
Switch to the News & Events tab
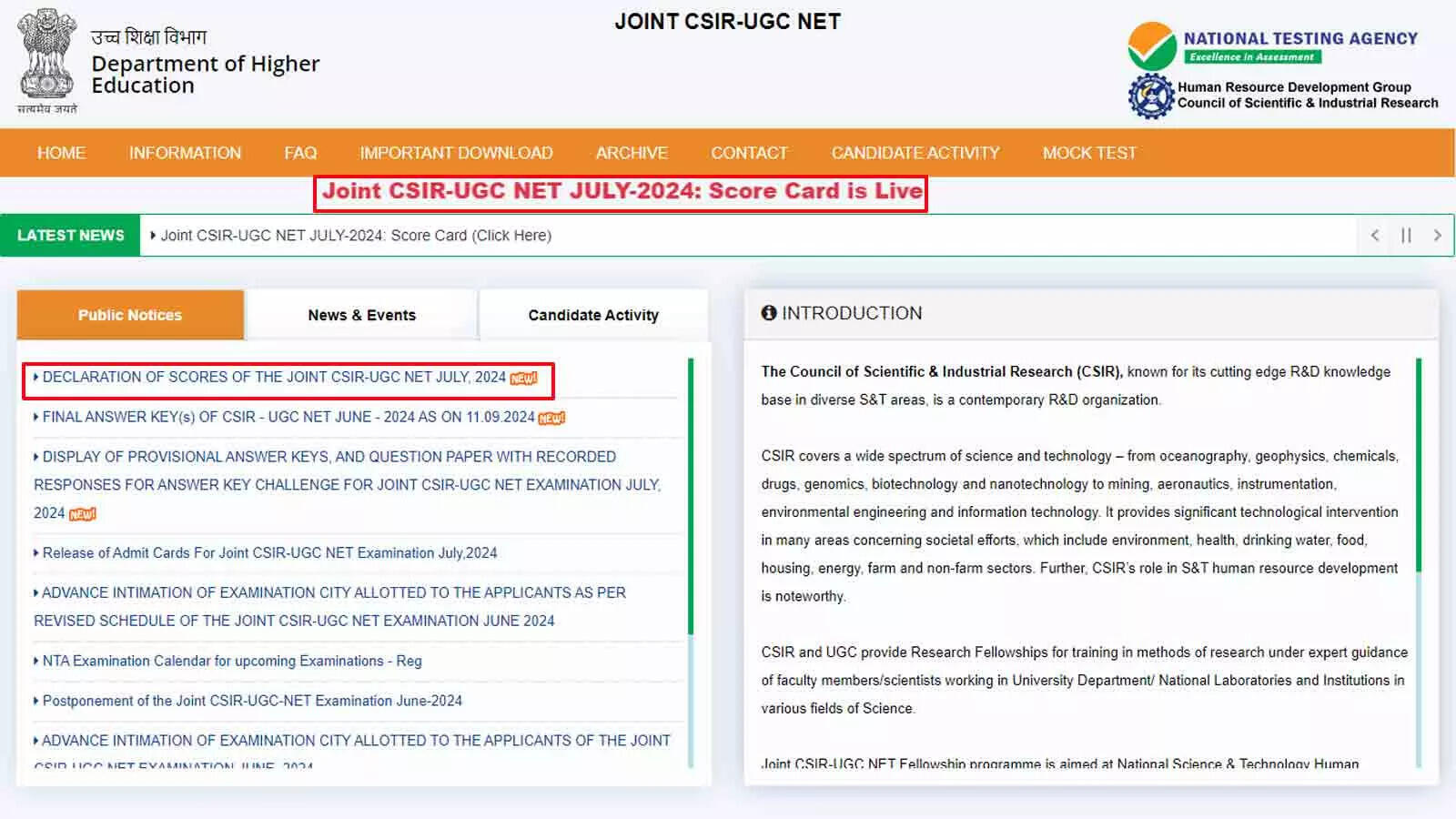[361, 315]
